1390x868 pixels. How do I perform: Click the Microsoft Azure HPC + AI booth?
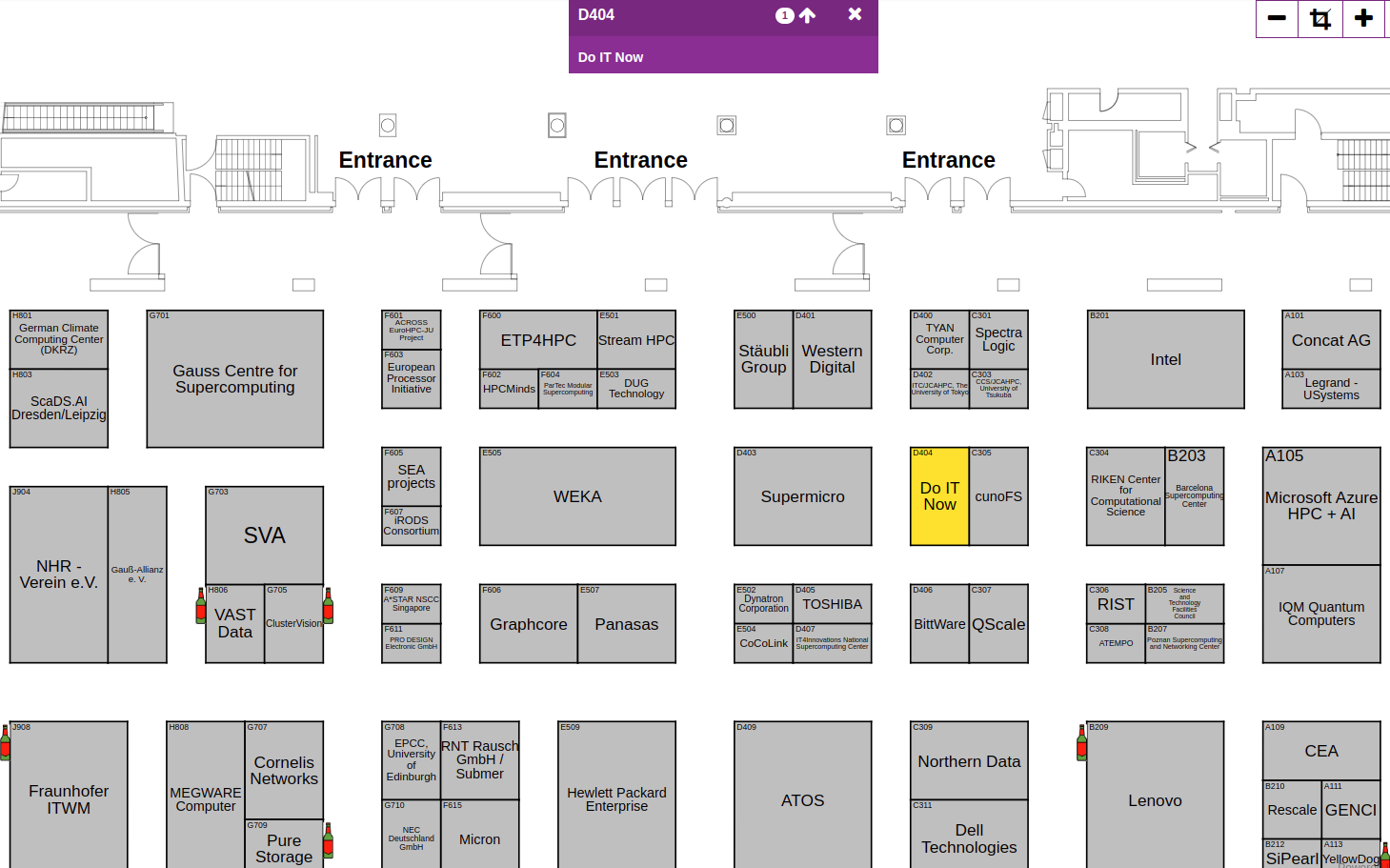point(1321,506)
